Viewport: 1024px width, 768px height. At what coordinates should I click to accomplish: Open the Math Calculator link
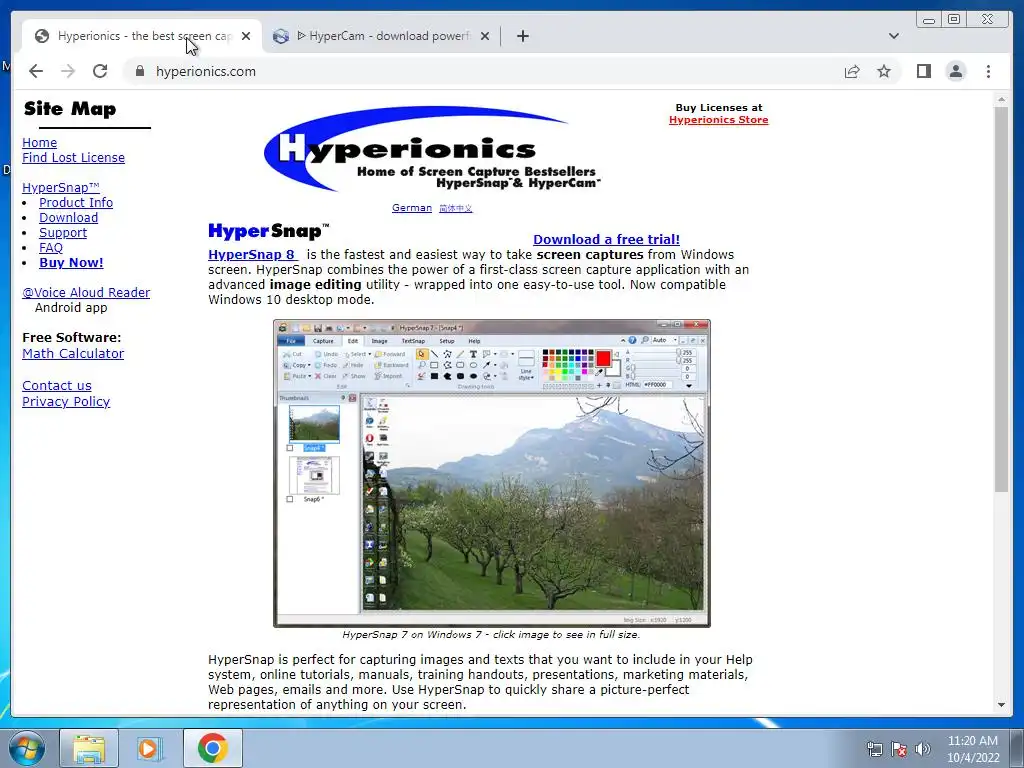(73, 353)
